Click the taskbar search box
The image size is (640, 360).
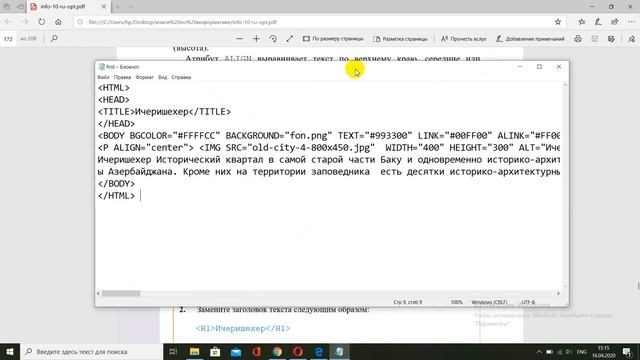coord(91,351)
